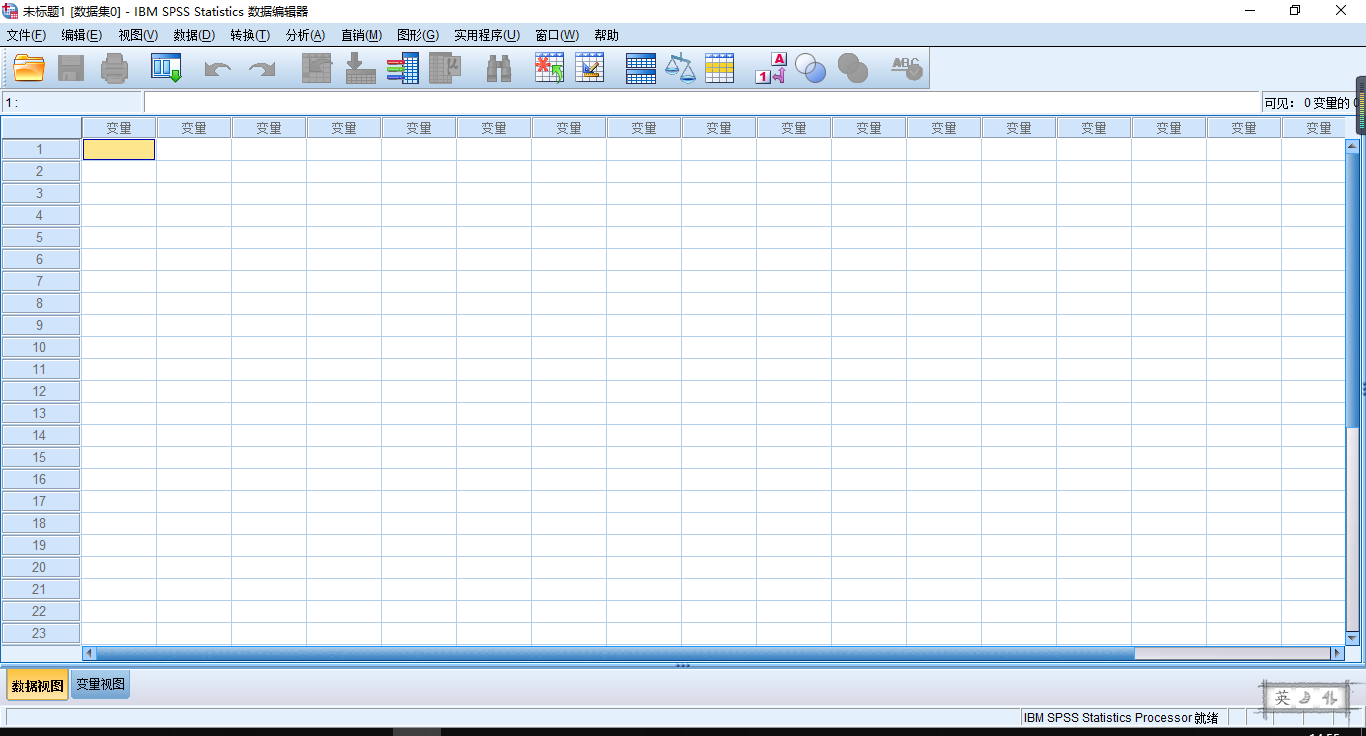1366x736 pixels.
Task: Insert a new variable
Action: tap(590, 67)
